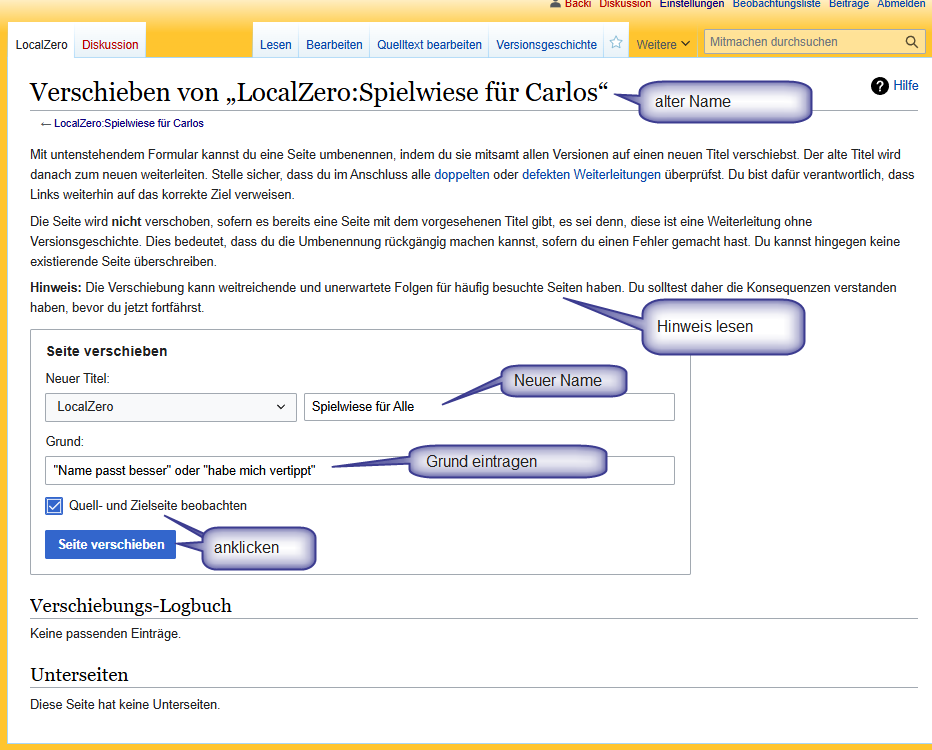The width and height of the screenshot is (932, 750).
Task: Toggle 'Quell- und Zielseite beobachten' checkbox
Action: [54, 506]
